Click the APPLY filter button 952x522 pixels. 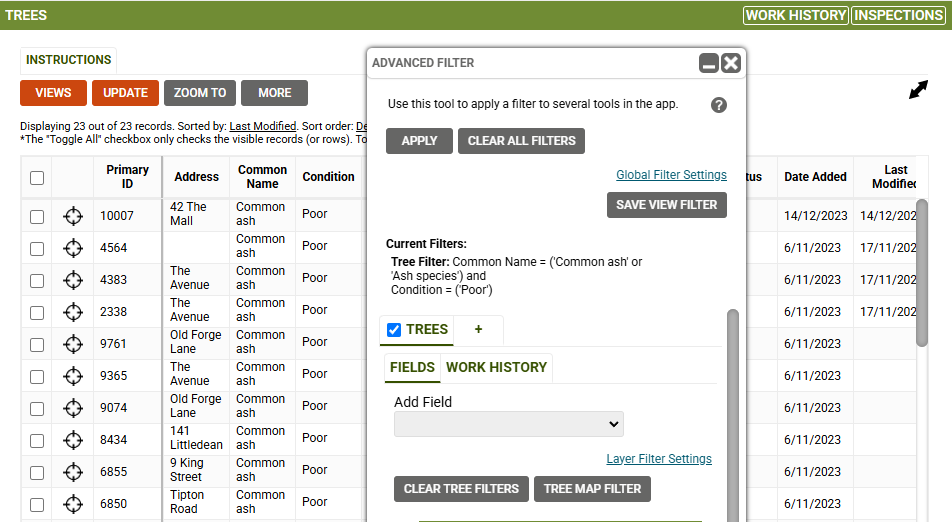pos(419,141)
